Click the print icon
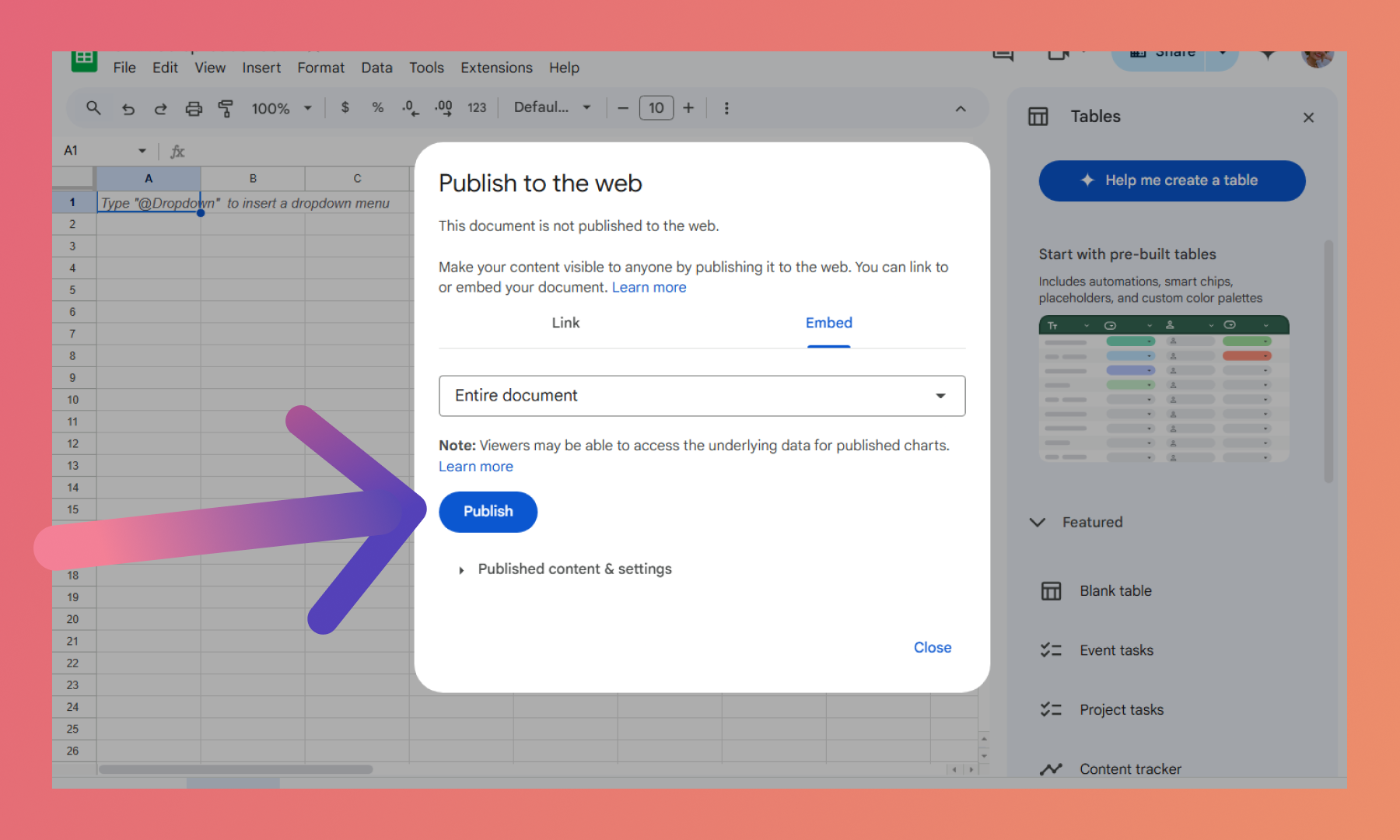 [194, 109]
